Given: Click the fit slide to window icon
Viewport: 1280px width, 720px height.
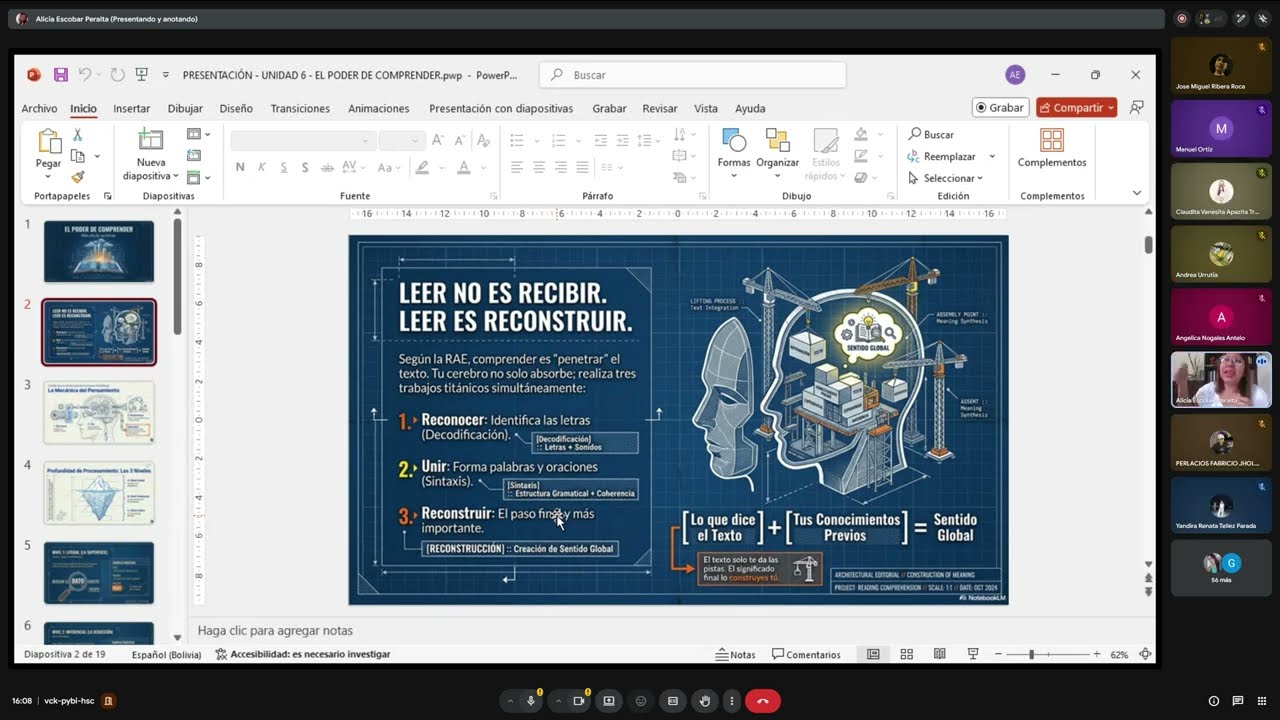Looking at the screenshot, I should (1143, 654).
